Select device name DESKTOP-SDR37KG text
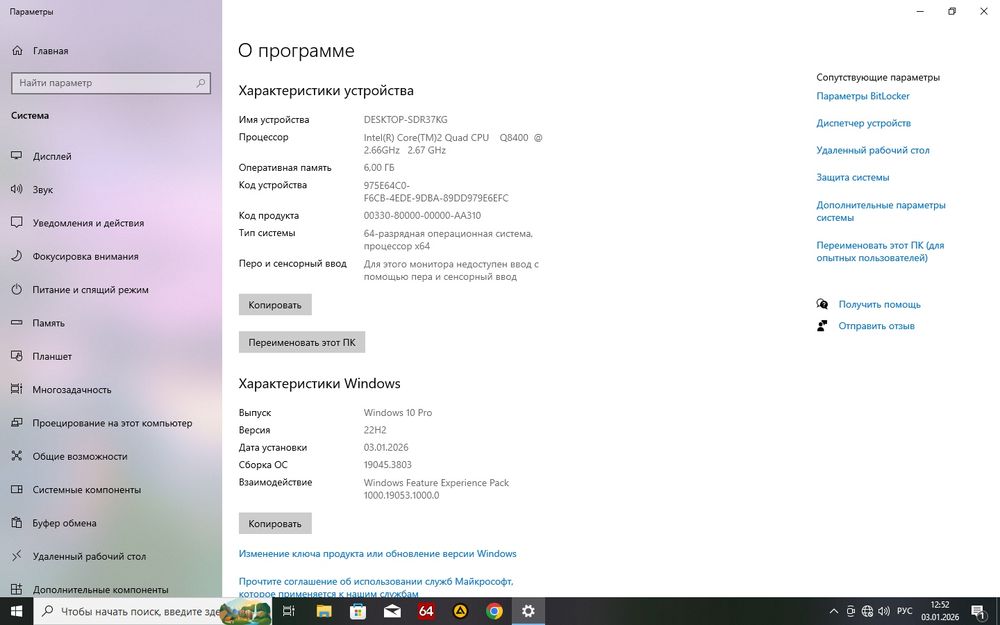This screenshot has height=625, width=1000. coord(406,120)
